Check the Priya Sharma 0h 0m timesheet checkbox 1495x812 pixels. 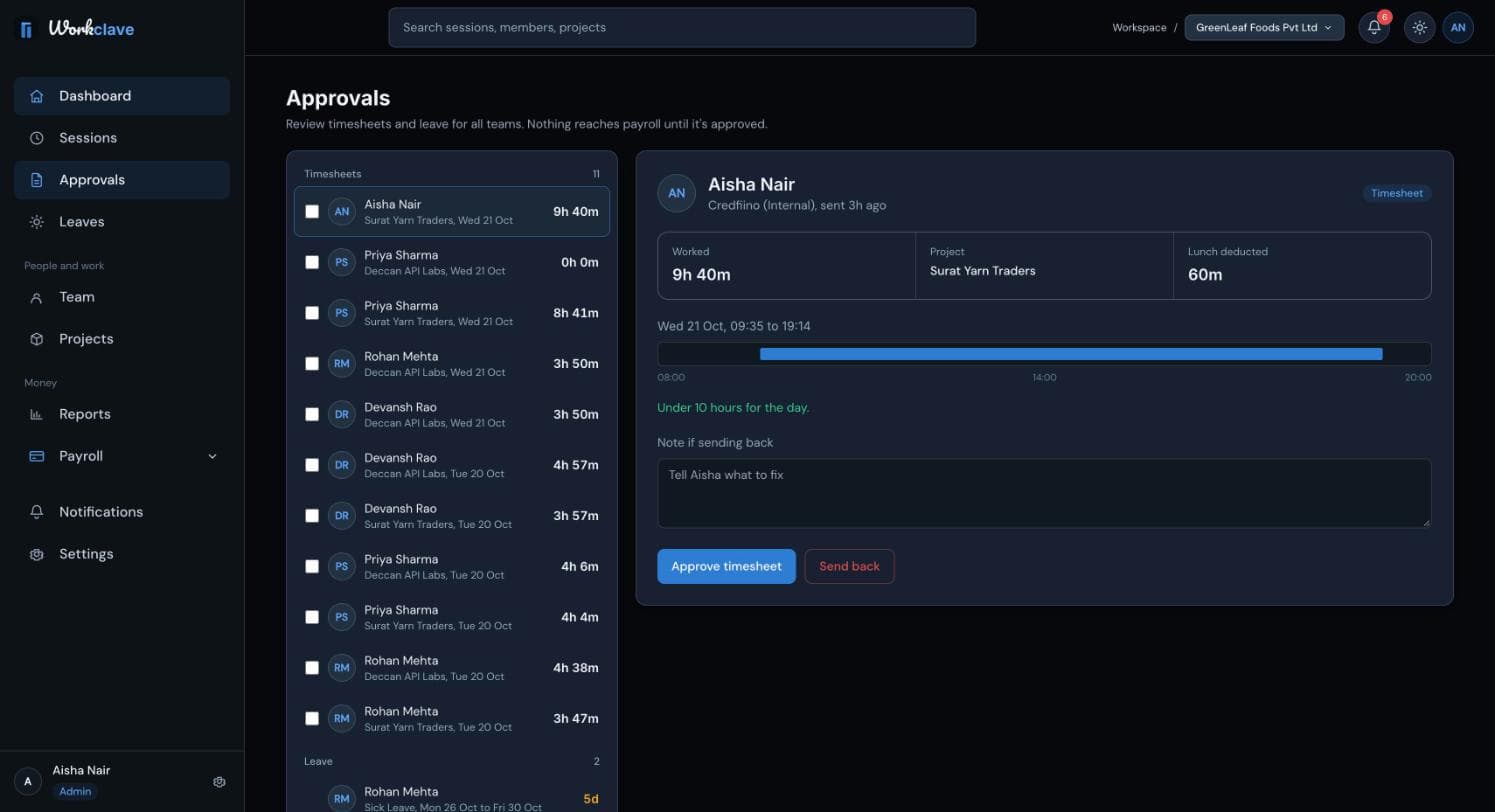[x=312, y=262]
